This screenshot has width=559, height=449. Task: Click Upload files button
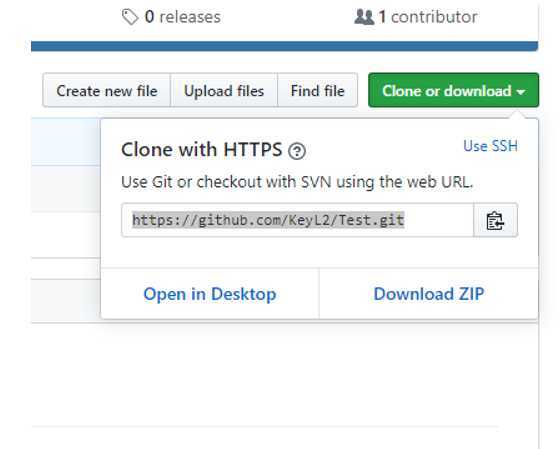224,90
